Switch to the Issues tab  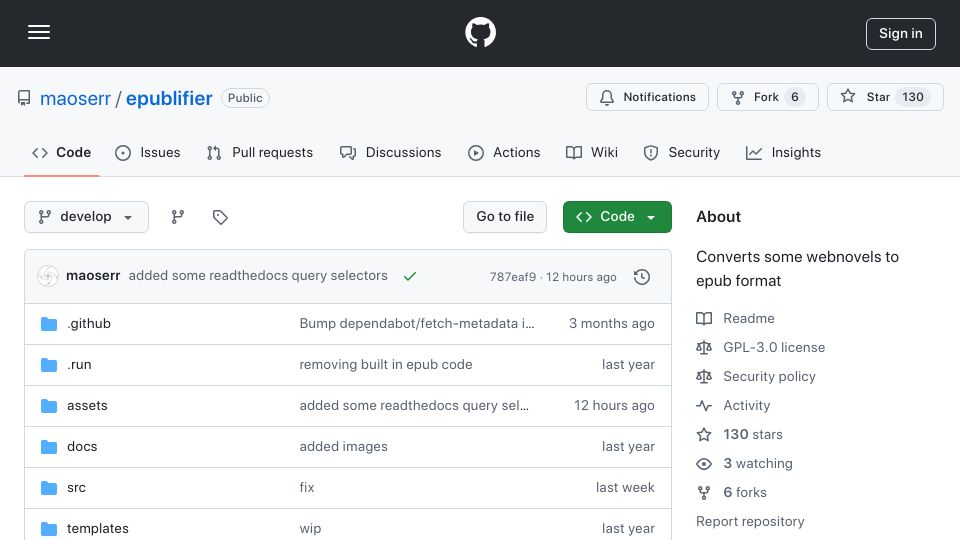click(148, 152)
